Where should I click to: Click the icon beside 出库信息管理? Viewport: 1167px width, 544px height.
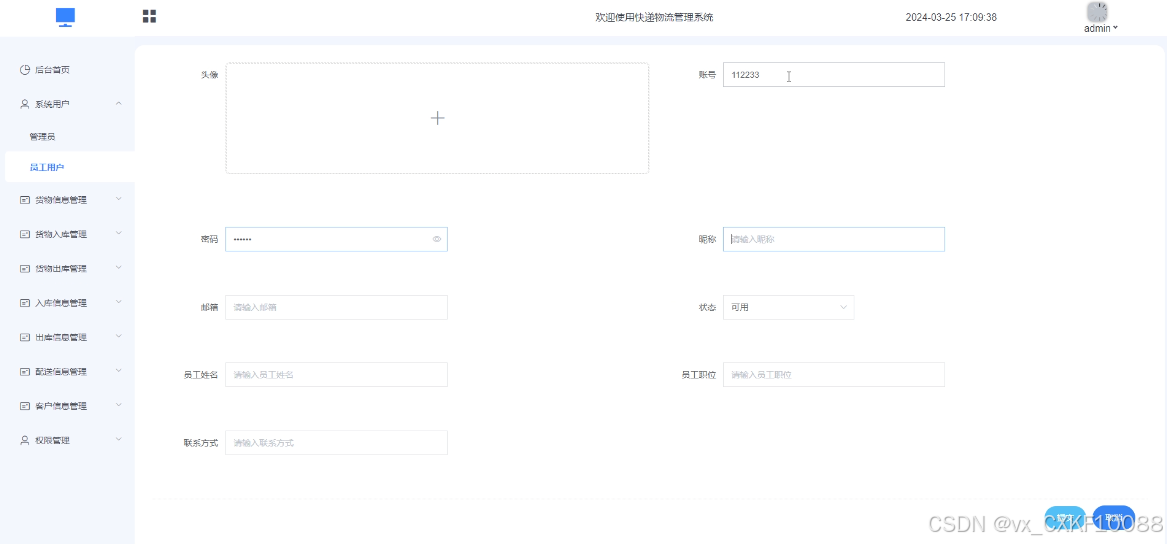point(25,337)
